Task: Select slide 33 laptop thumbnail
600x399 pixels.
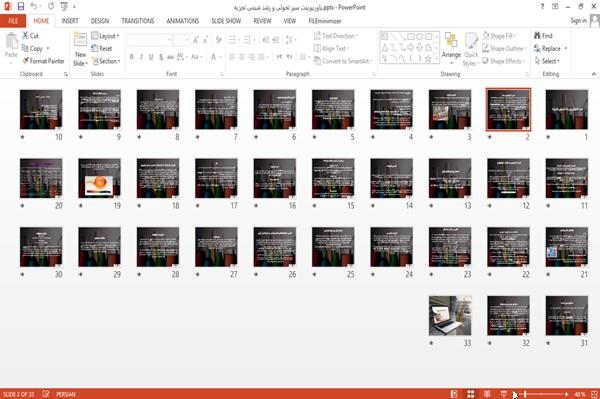Action: point(450,316)
